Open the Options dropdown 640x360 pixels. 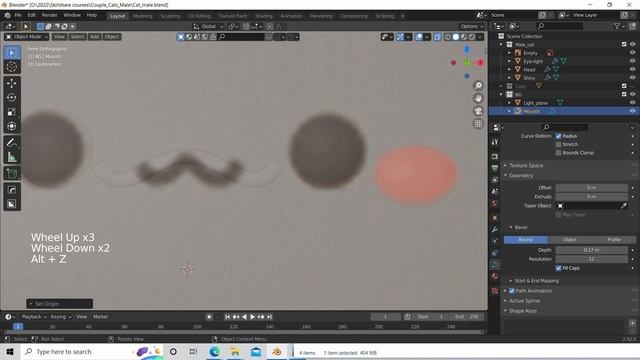pos(471,26)
